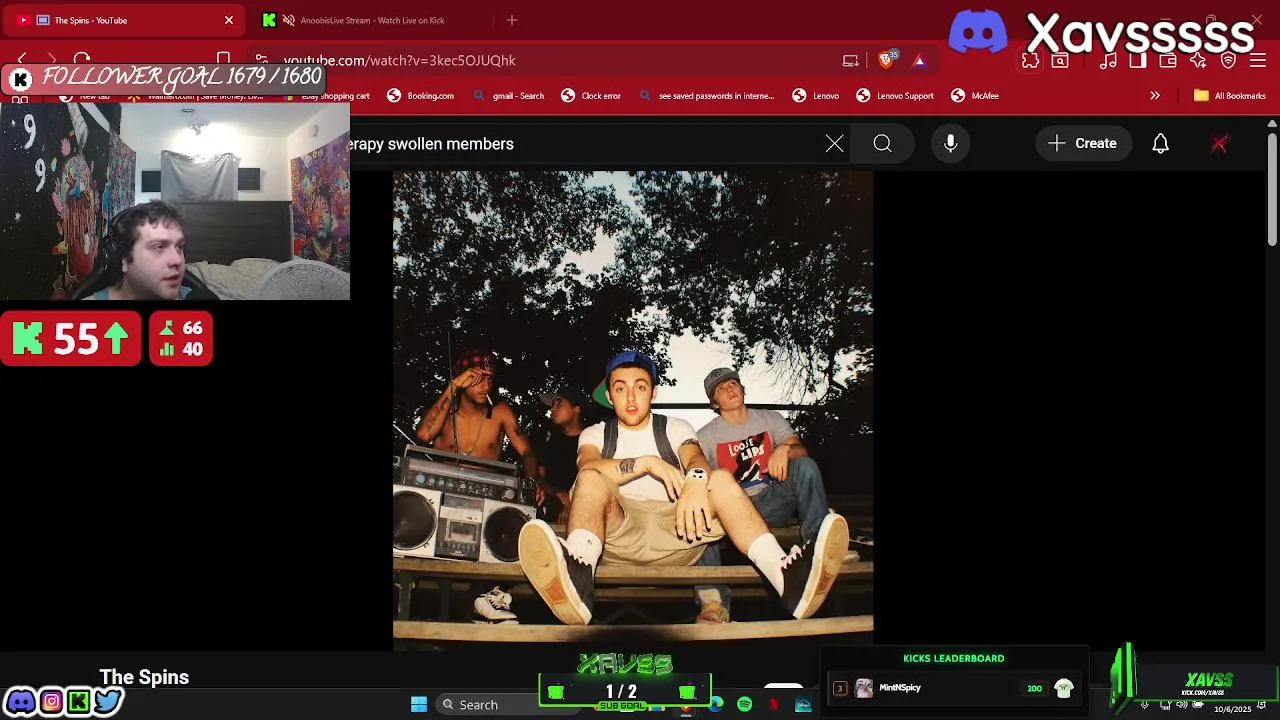Click the tray volume speaker icon
This screenshot has height=720, width=1280.
(x=1182, y=705)
